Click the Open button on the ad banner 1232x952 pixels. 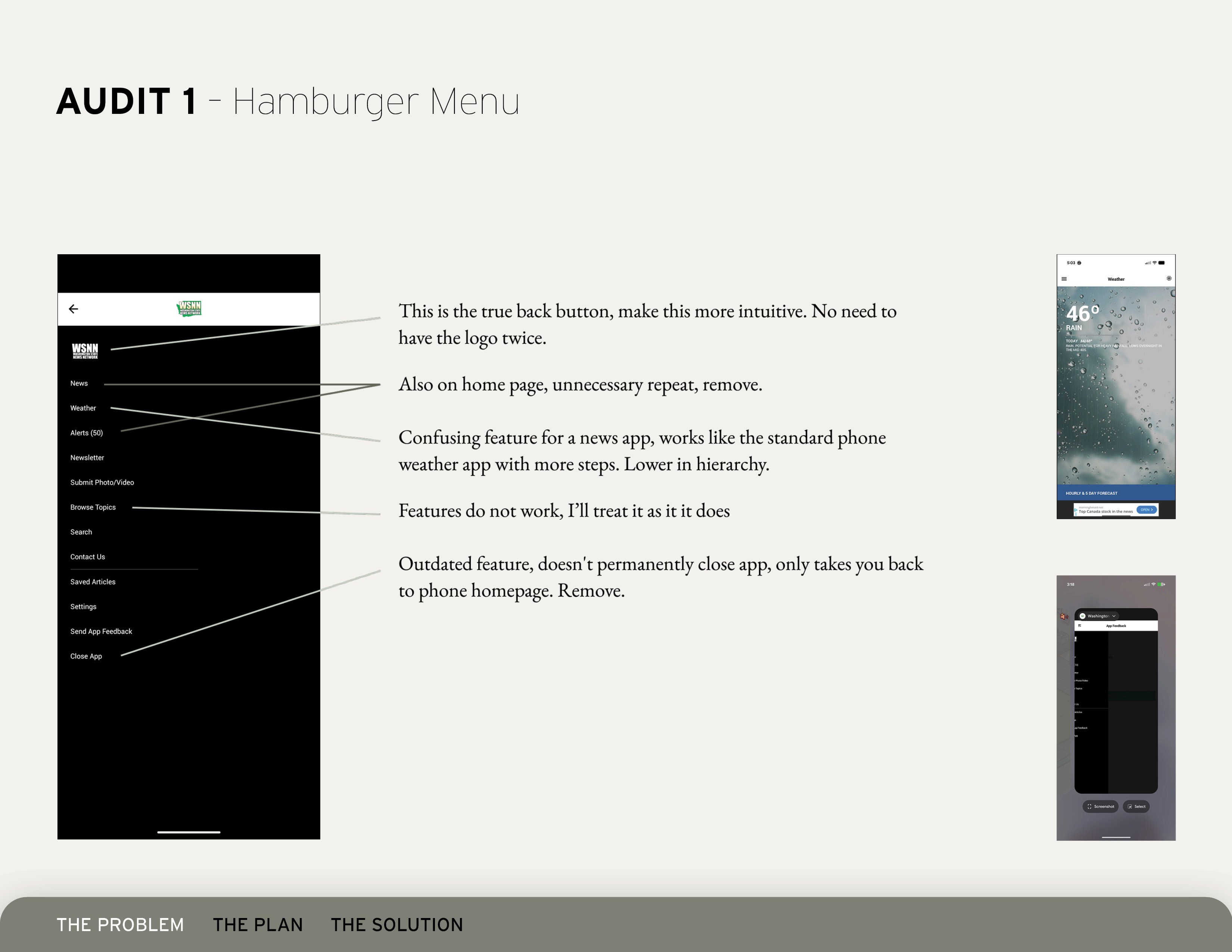[1146, 510]
